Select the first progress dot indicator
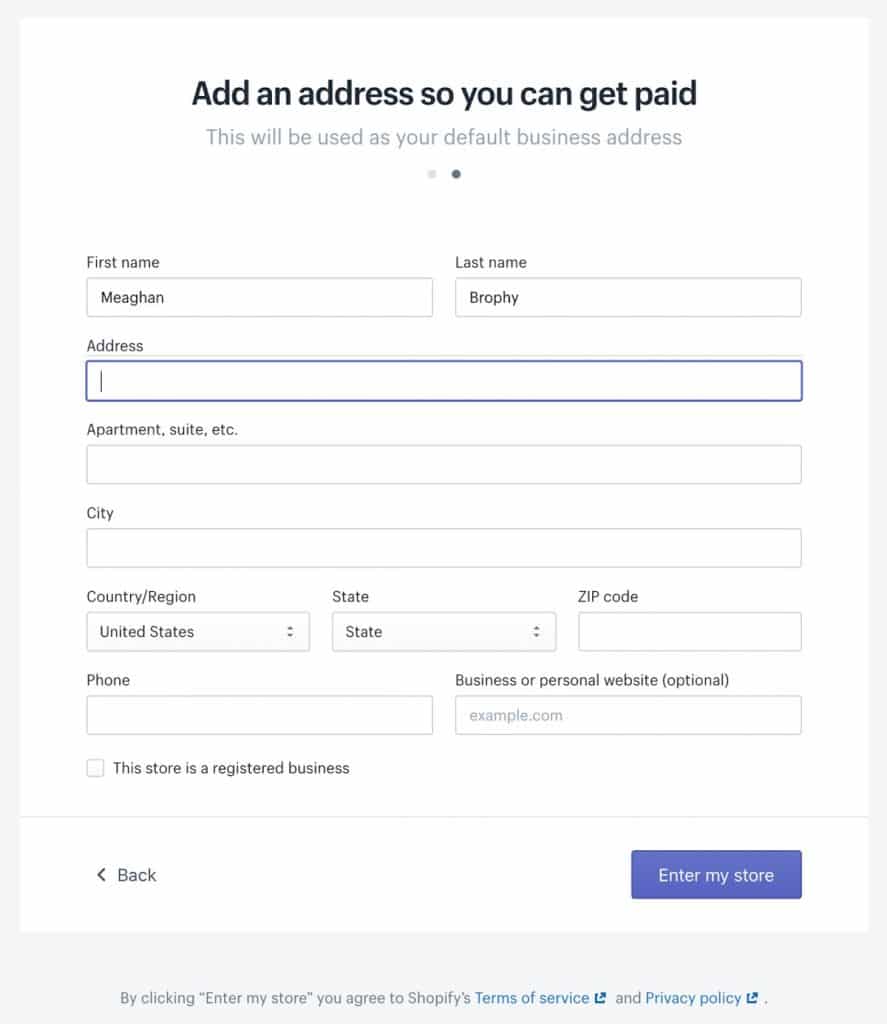The height and width of the screenshot is (1024, 887). [432, 173]
